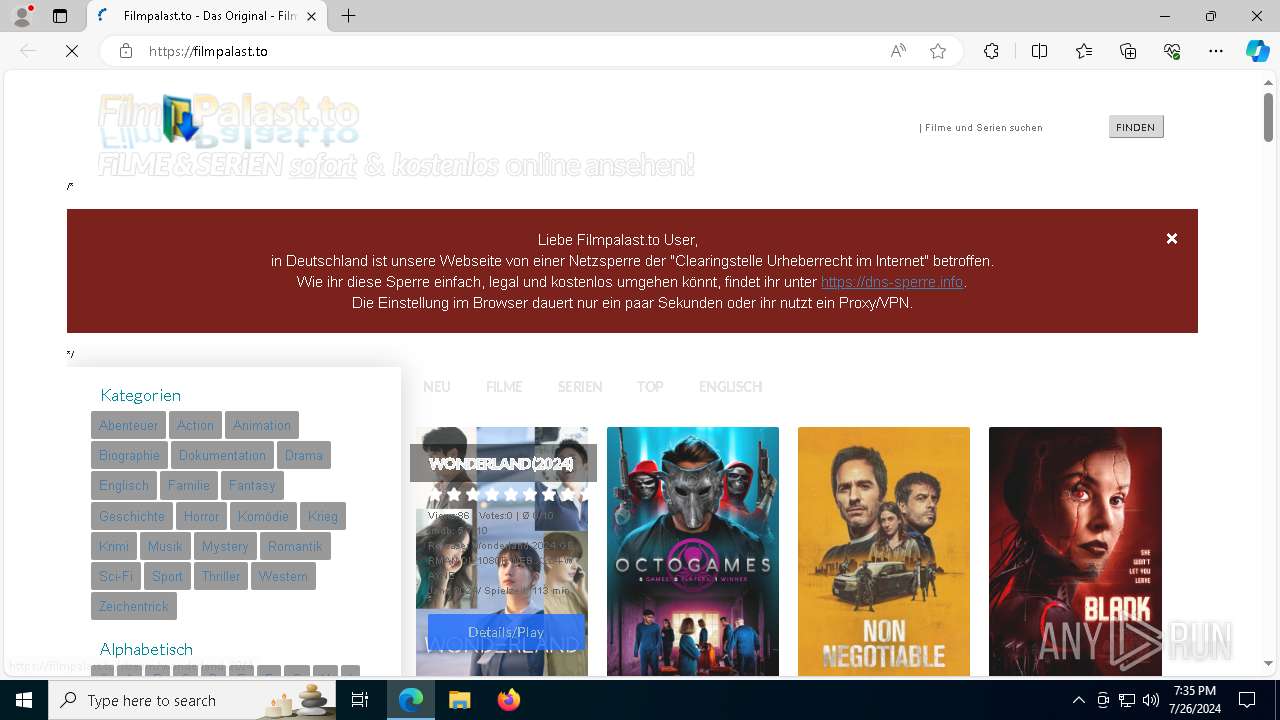Screen dimensions: 1280x720
Task: Select the Fantasy category
Action: [252, 485]
